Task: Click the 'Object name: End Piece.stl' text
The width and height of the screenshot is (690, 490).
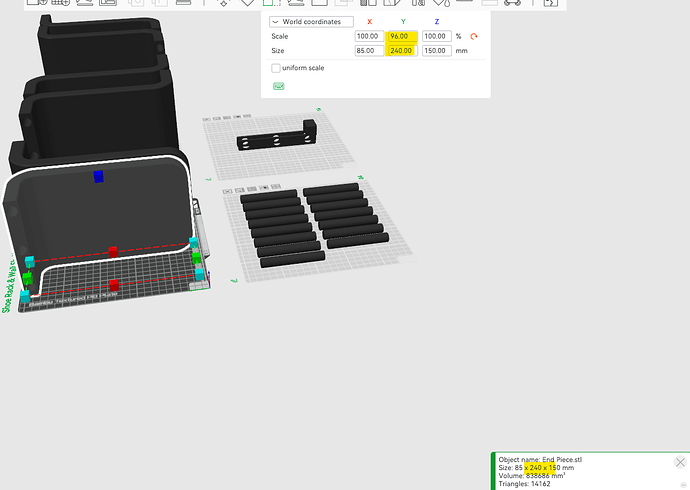Action: coord(540,459)
